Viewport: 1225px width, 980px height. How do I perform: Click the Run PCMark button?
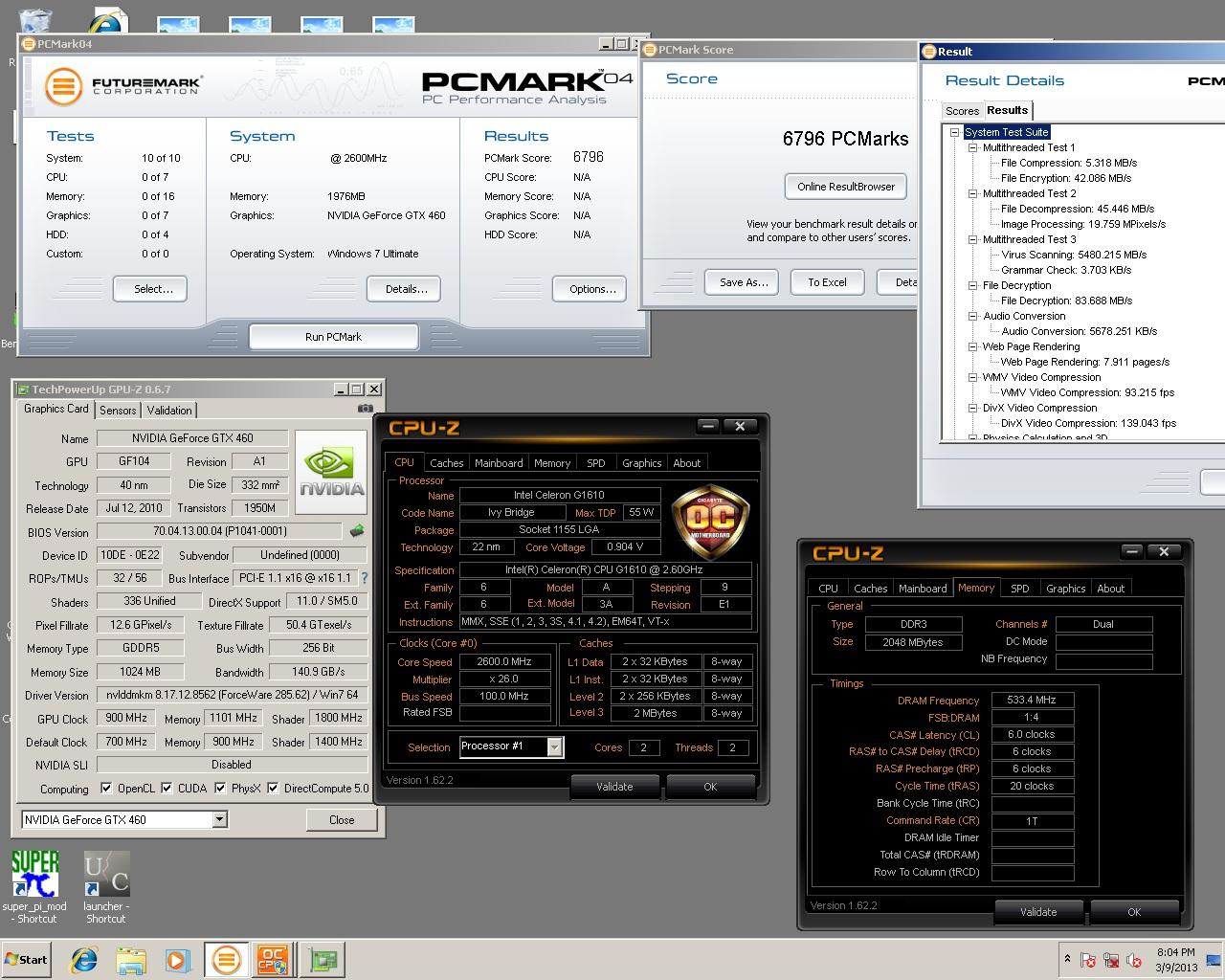(333, 337)
